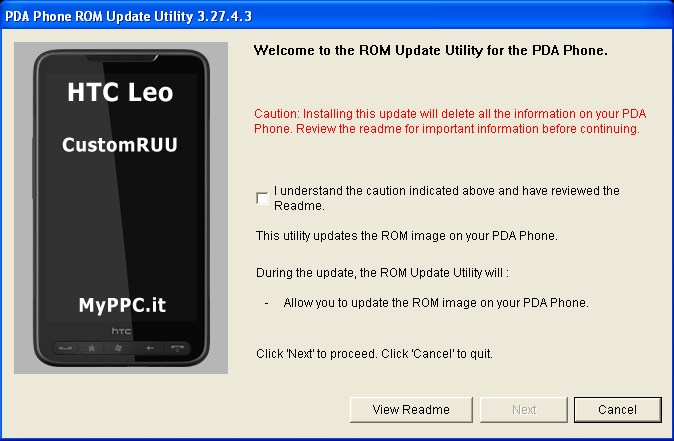Click the htc logo below the phone screen
674x441 pixels.
click(x=121, y=331)
